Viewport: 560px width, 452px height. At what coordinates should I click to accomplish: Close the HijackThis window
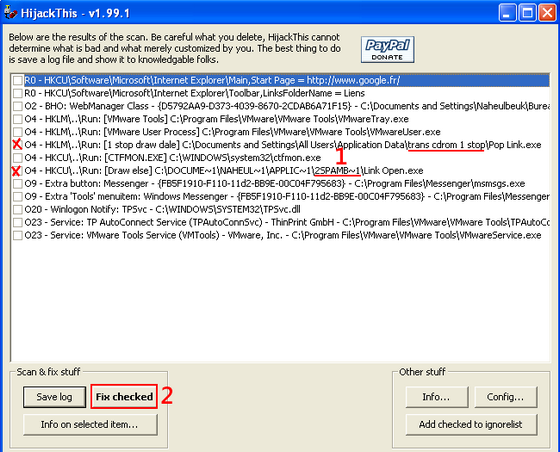(x=547, y=13)
